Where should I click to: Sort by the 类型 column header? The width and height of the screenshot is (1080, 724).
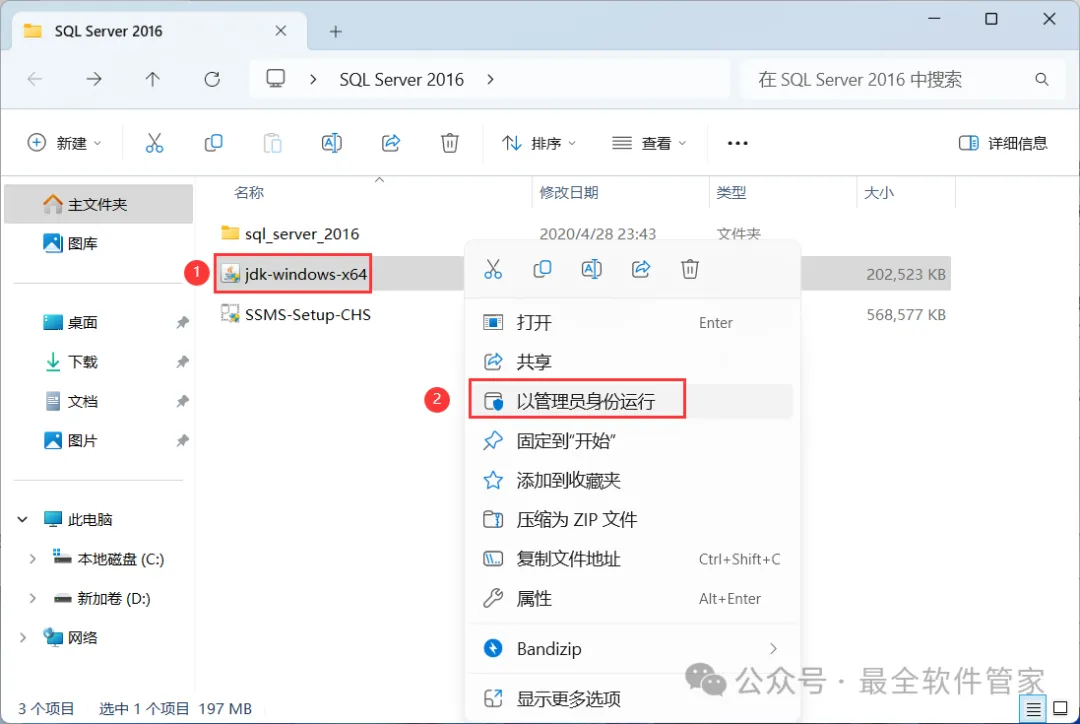731,193
